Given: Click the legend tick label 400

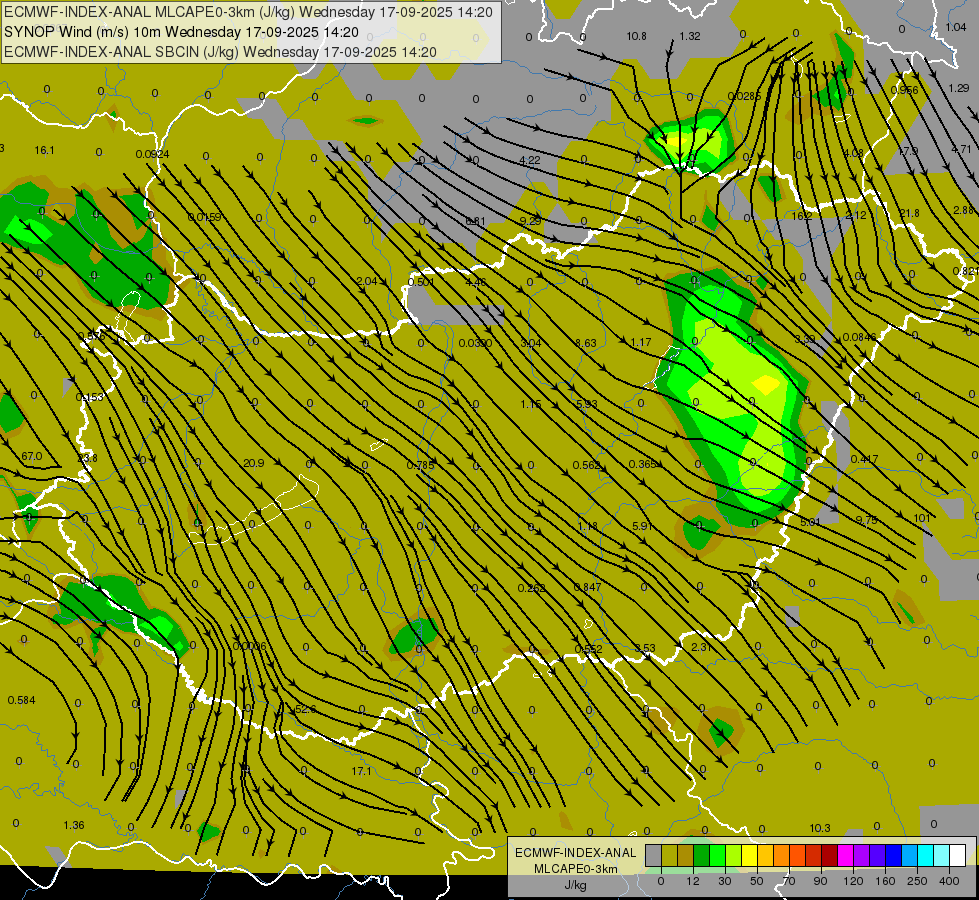Looking at the screenshot, I should (949, 881).
